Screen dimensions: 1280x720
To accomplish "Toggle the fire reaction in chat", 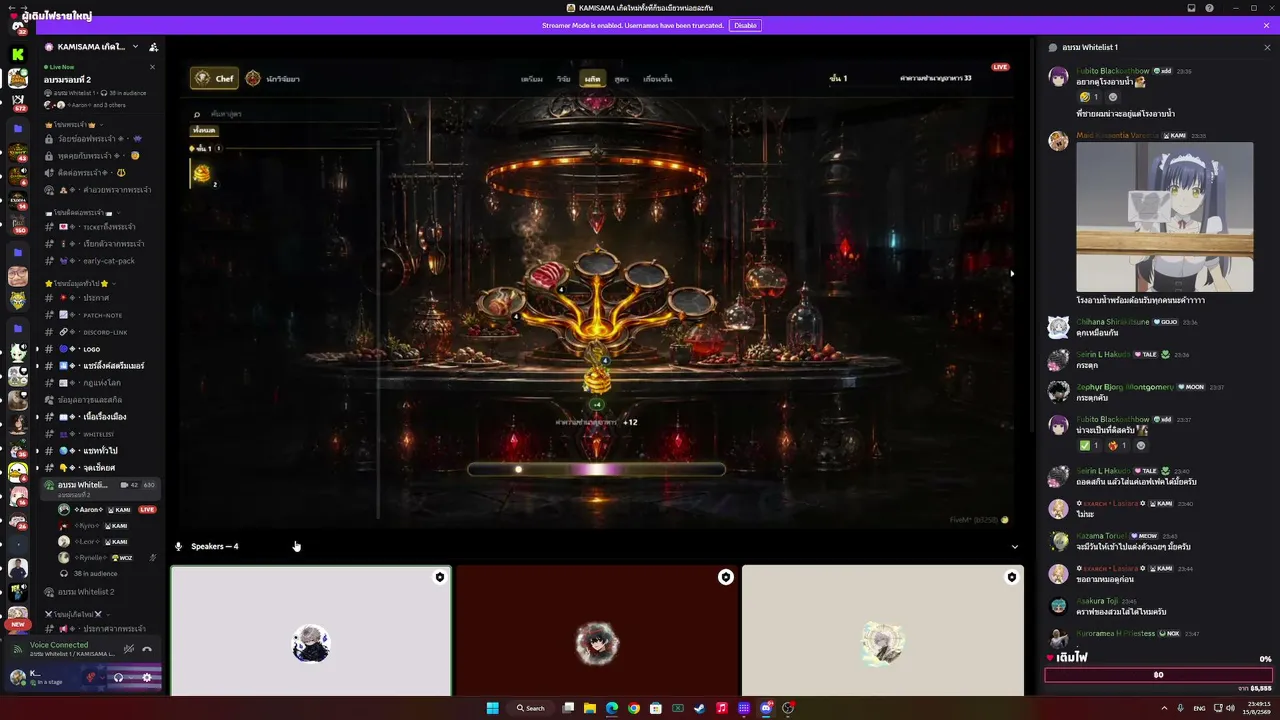I will (x=1117, y=445).
